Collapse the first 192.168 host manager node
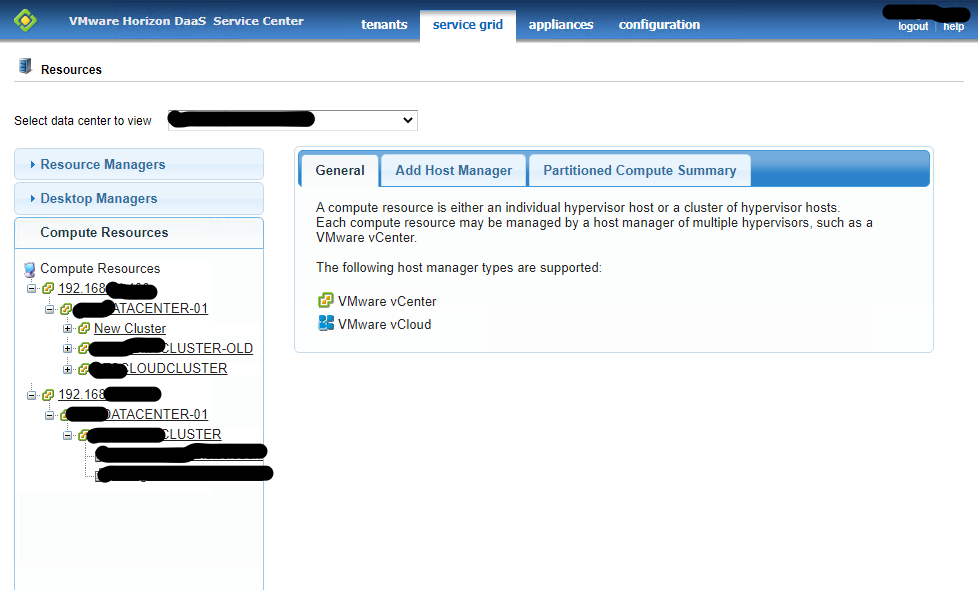Image resolution: width=978 pixels, height=590 pixels. coord(31,288)
